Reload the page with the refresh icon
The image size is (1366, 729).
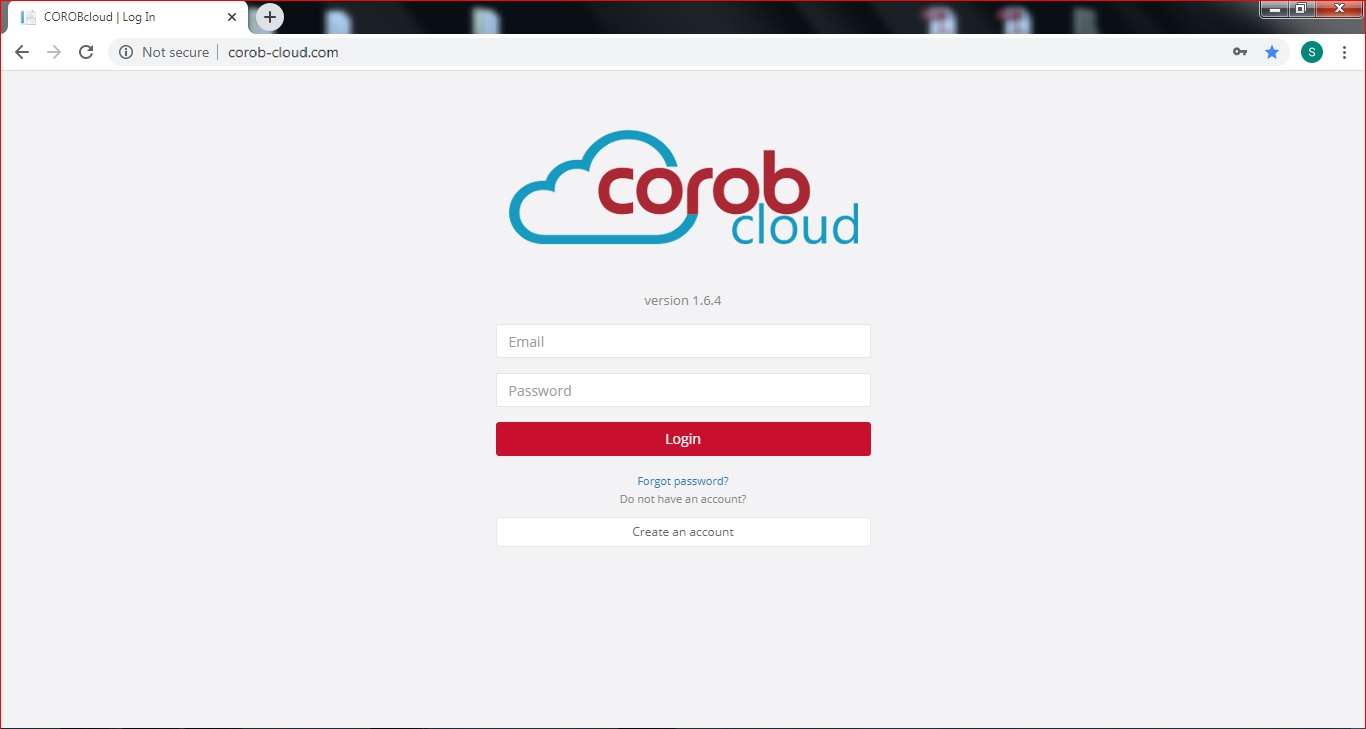click(86, 52)
